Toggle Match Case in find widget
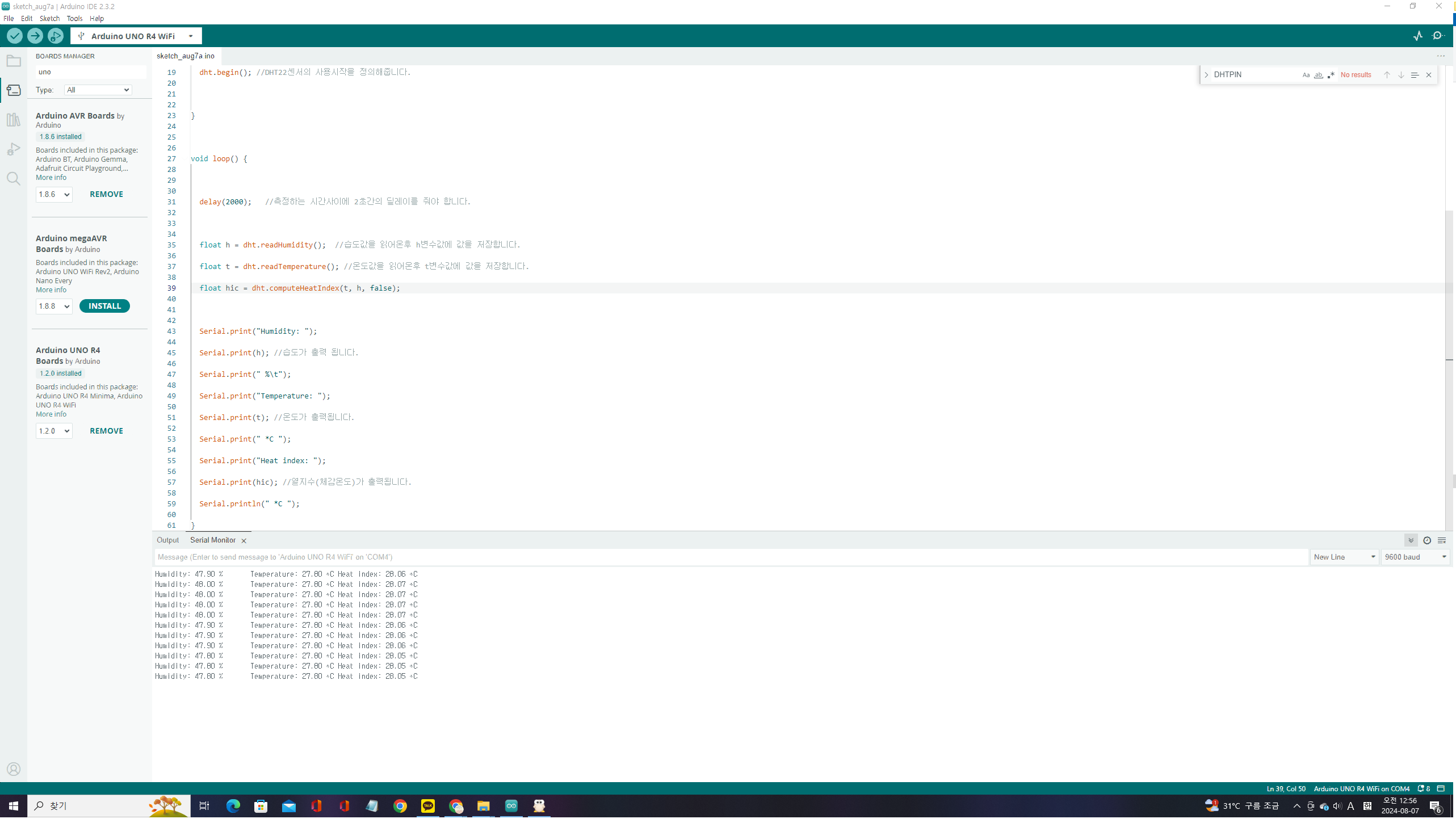Image resolution: width=1456 pixels, height=823 pixels. pyautogui.click(x=1306, y=75)
